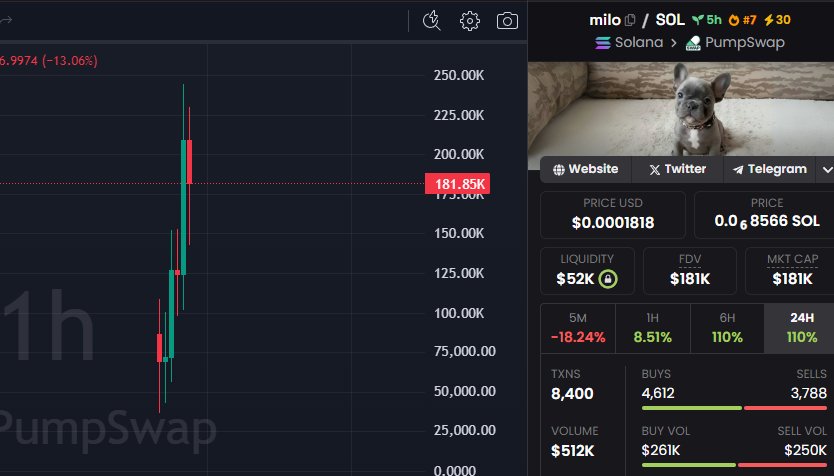Click the MKT CAP $181K box
This screenshot has height=476, width=834.
(790, 271)
